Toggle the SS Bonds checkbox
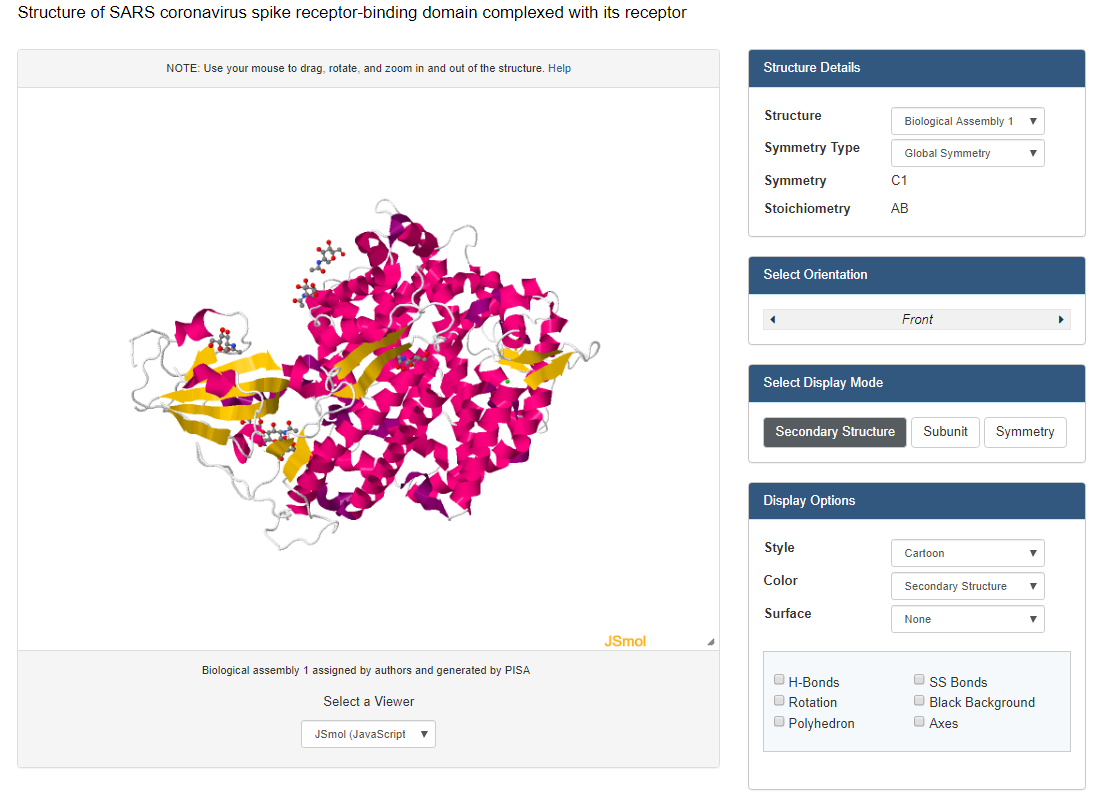Viewport: 1102px width, 801px height. pos(920,681)
